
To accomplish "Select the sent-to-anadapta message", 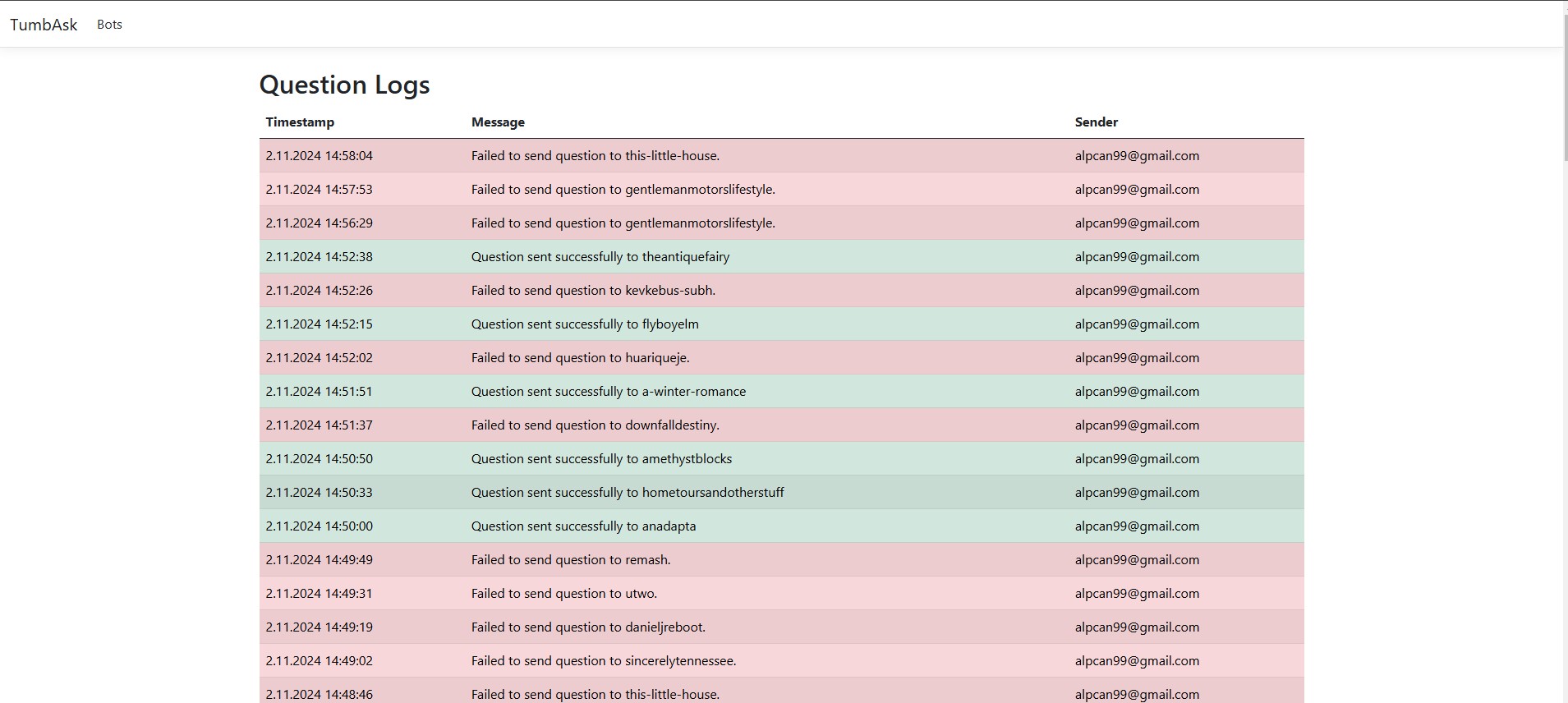I will [x=583, y=526].
